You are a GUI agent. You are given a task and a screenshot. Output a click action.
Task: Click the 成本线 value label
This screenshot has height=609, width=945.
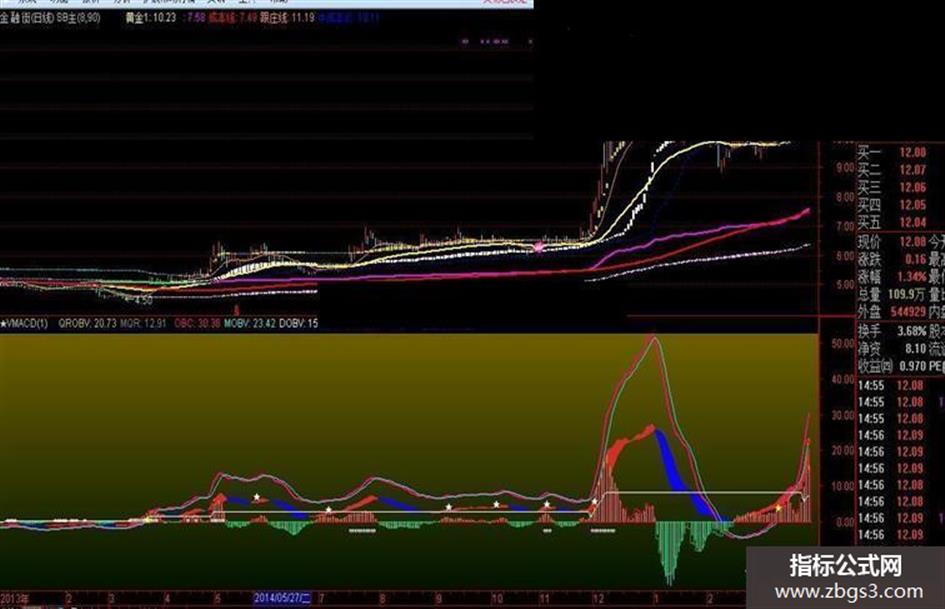point(233,18)
